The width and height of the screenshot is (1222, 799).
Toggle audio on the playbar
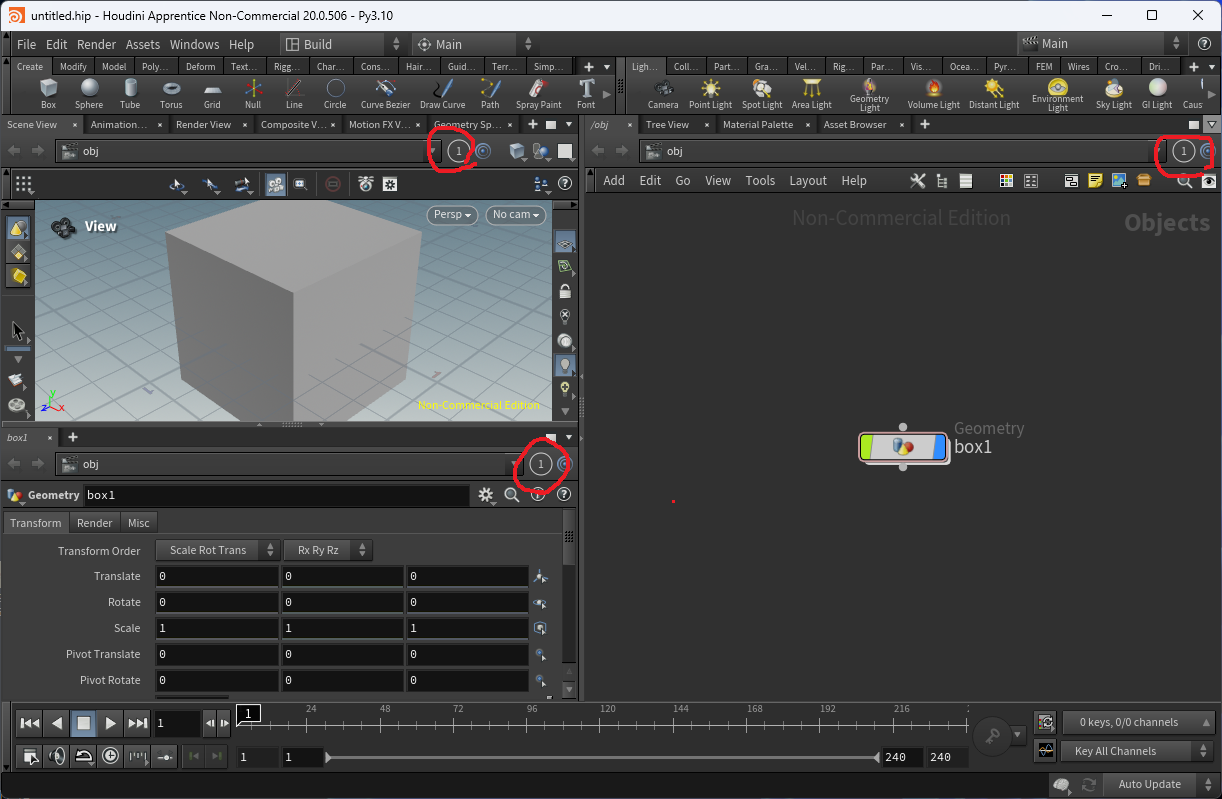coord(57,756)
